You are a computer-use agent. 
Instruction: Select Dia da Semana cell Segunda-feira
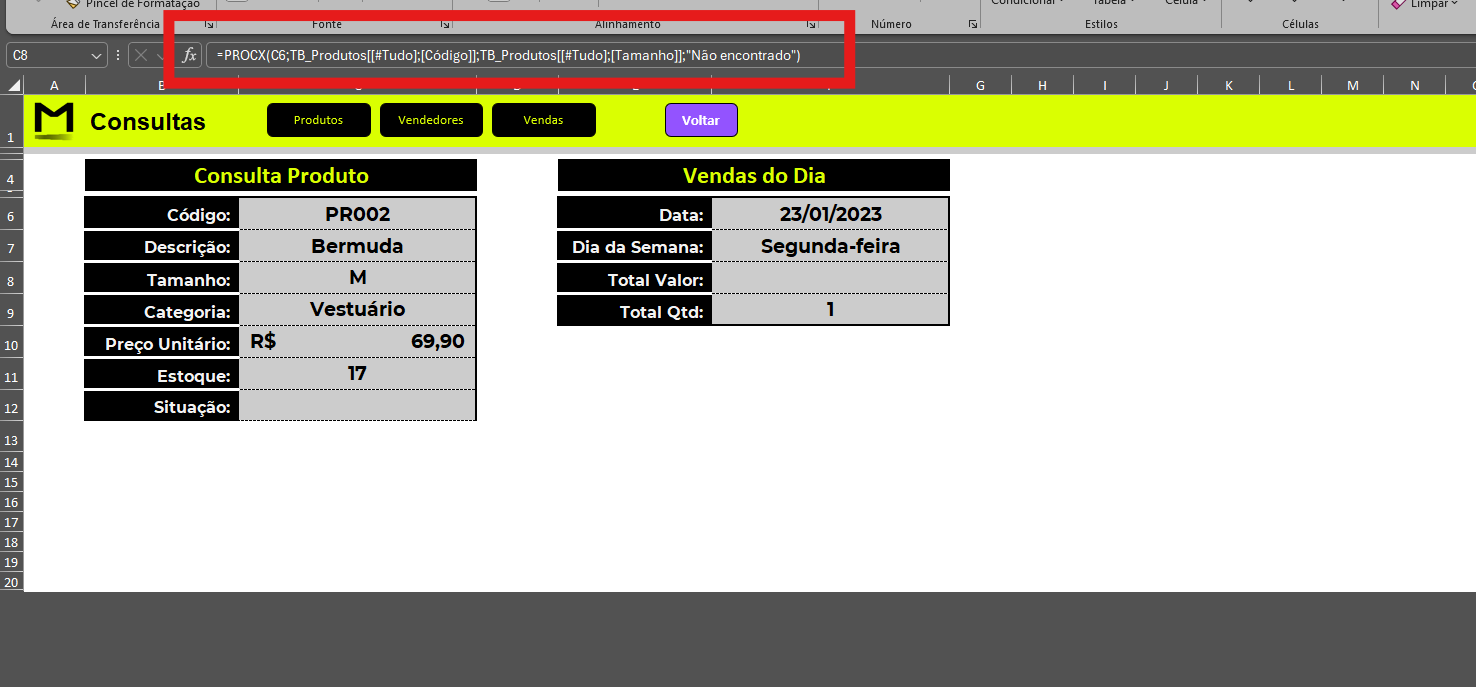coord(830,246)
